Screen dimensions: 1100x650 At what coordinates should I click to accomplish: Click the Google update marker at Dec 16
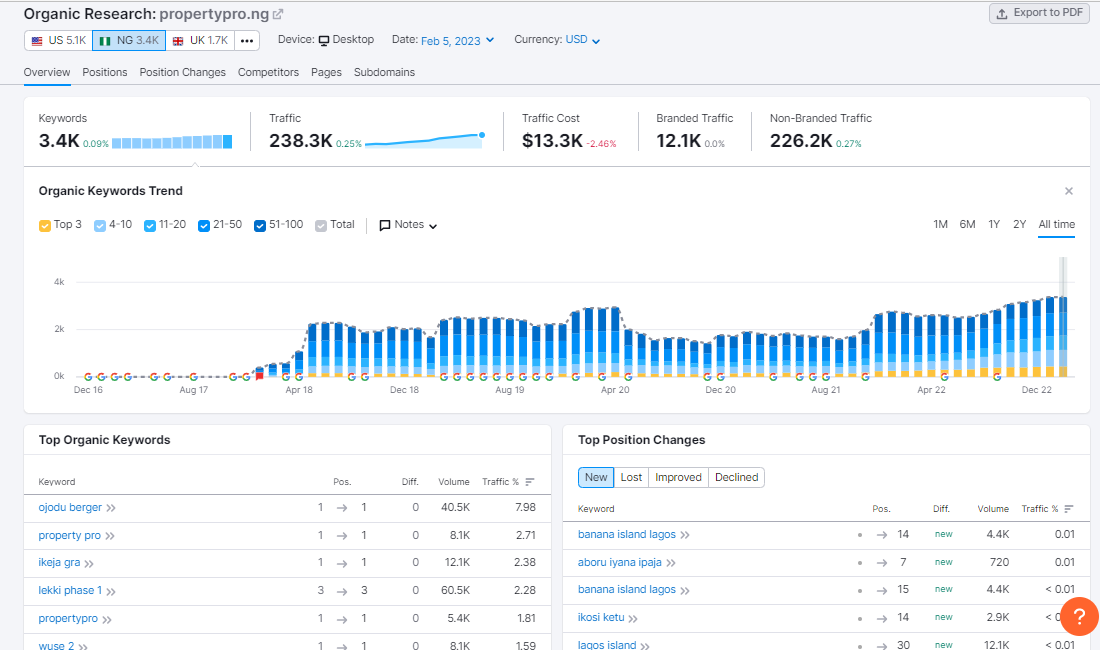point(88,377)
